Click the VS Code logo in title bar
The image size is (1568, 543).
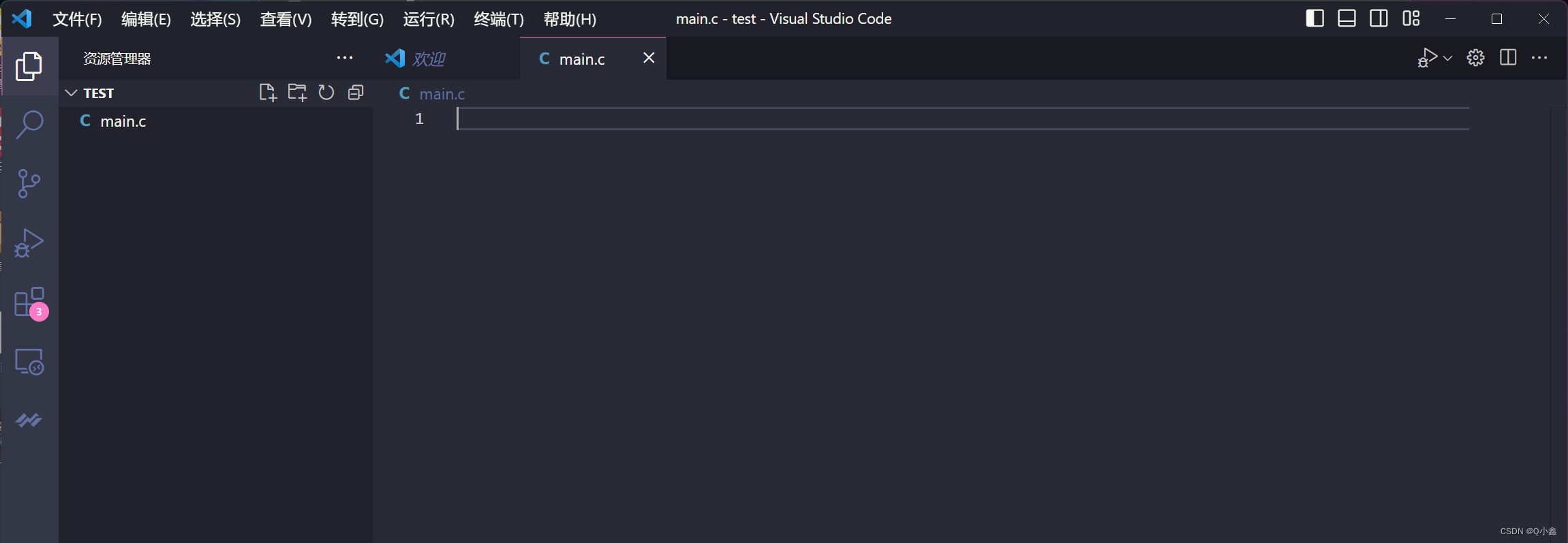pos(22,18)
